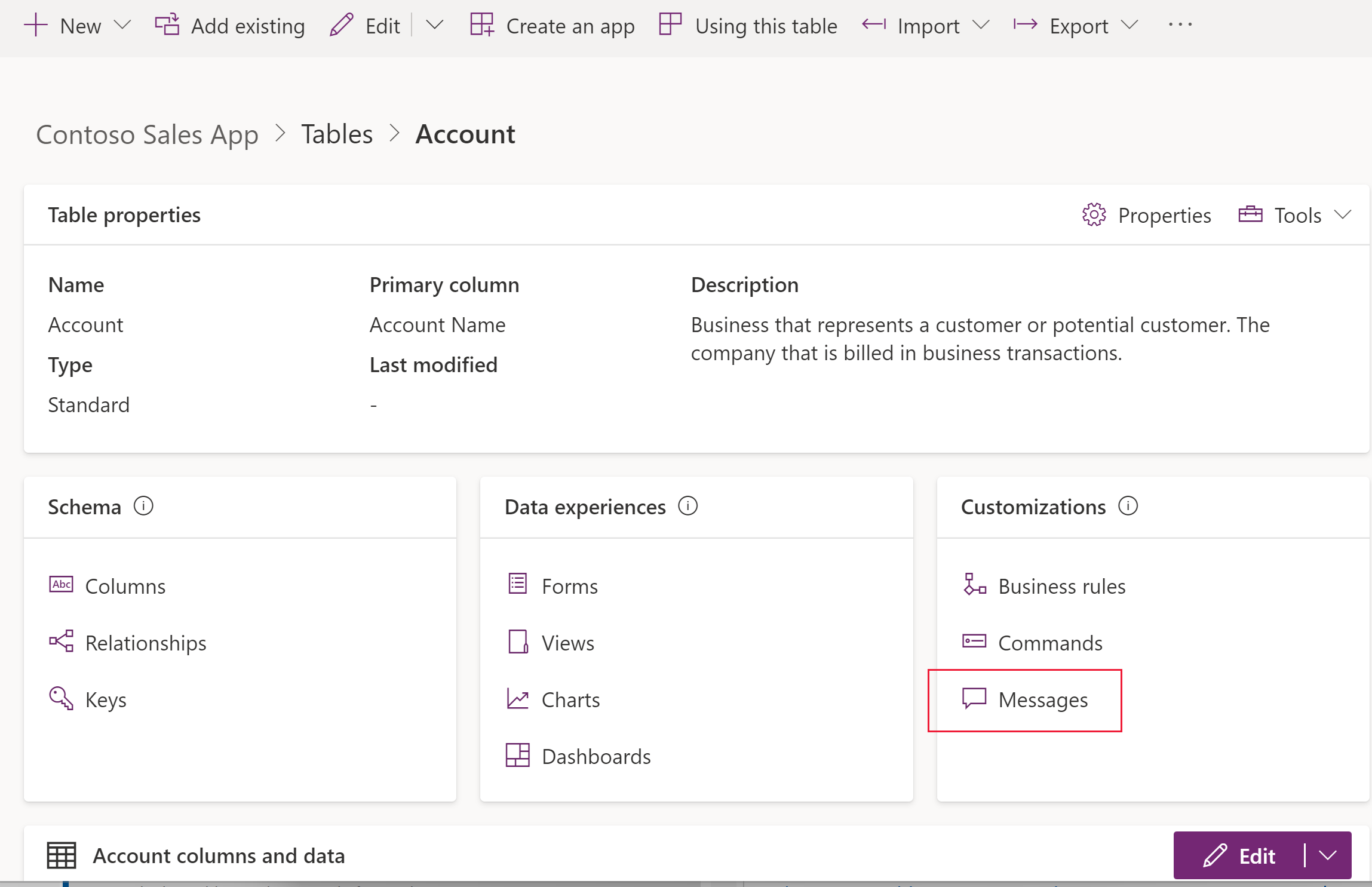Screen dimensions: 1372x887
Task: Open the Business rules customizations section
Action: coord(1062,585)
